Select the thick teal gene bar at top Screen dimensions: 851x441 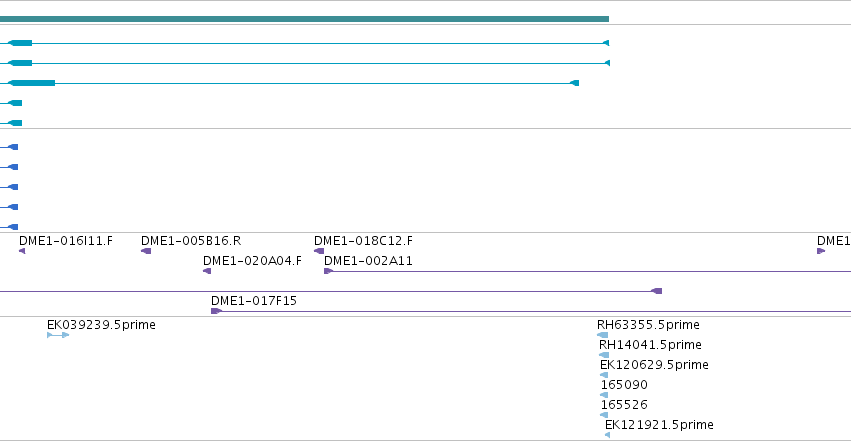click(304, 19)
